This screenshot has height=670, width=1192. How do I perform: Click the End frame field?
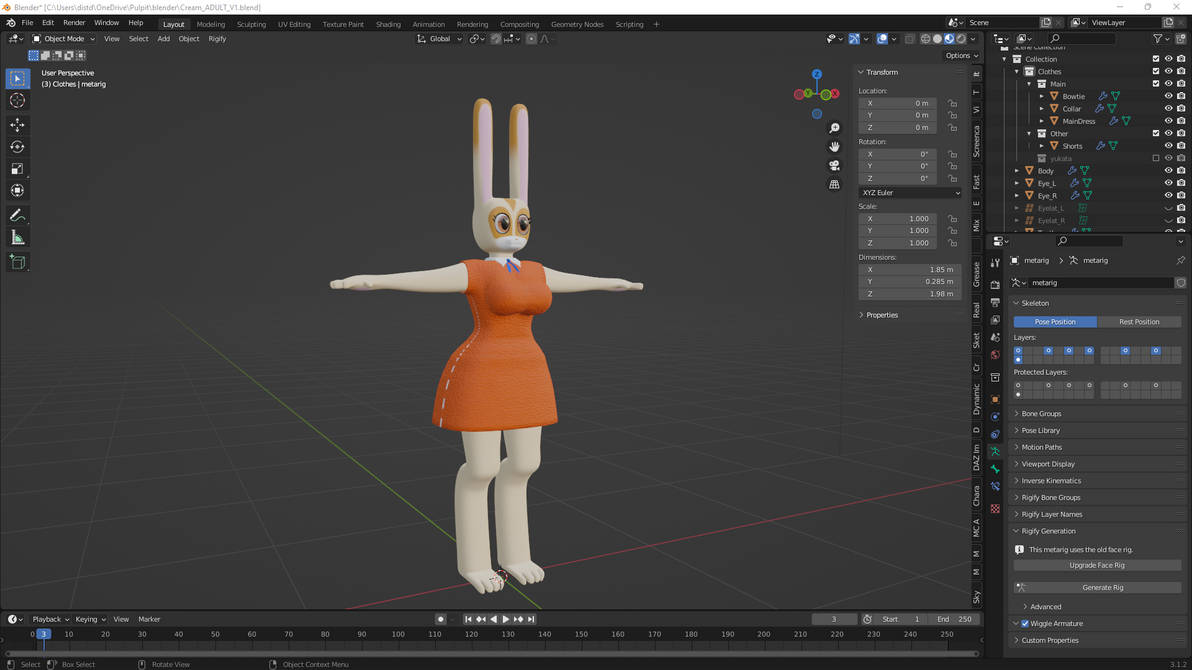(955, 620)
